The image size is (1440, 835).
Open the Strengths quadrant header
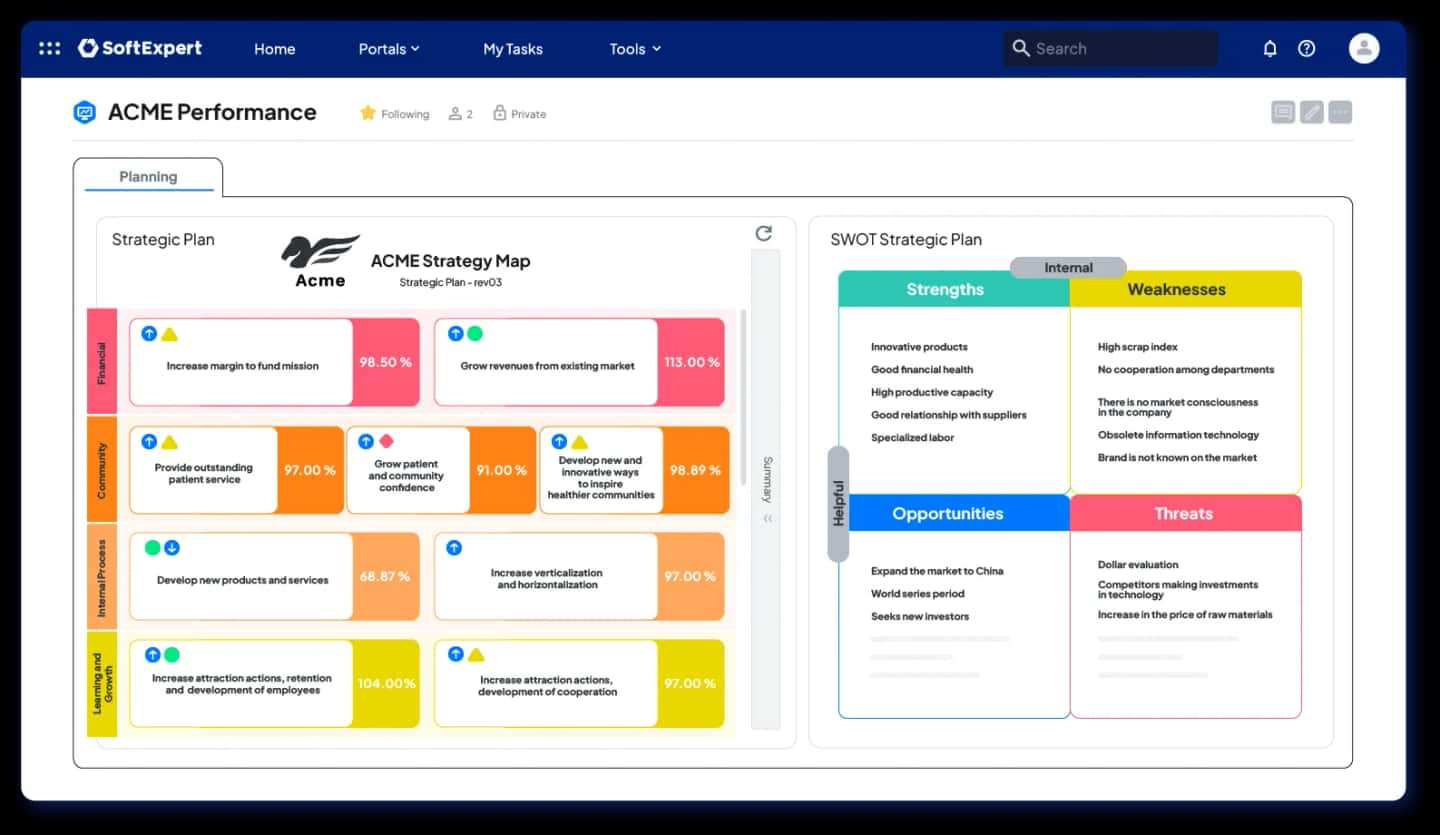pos(954,289)
